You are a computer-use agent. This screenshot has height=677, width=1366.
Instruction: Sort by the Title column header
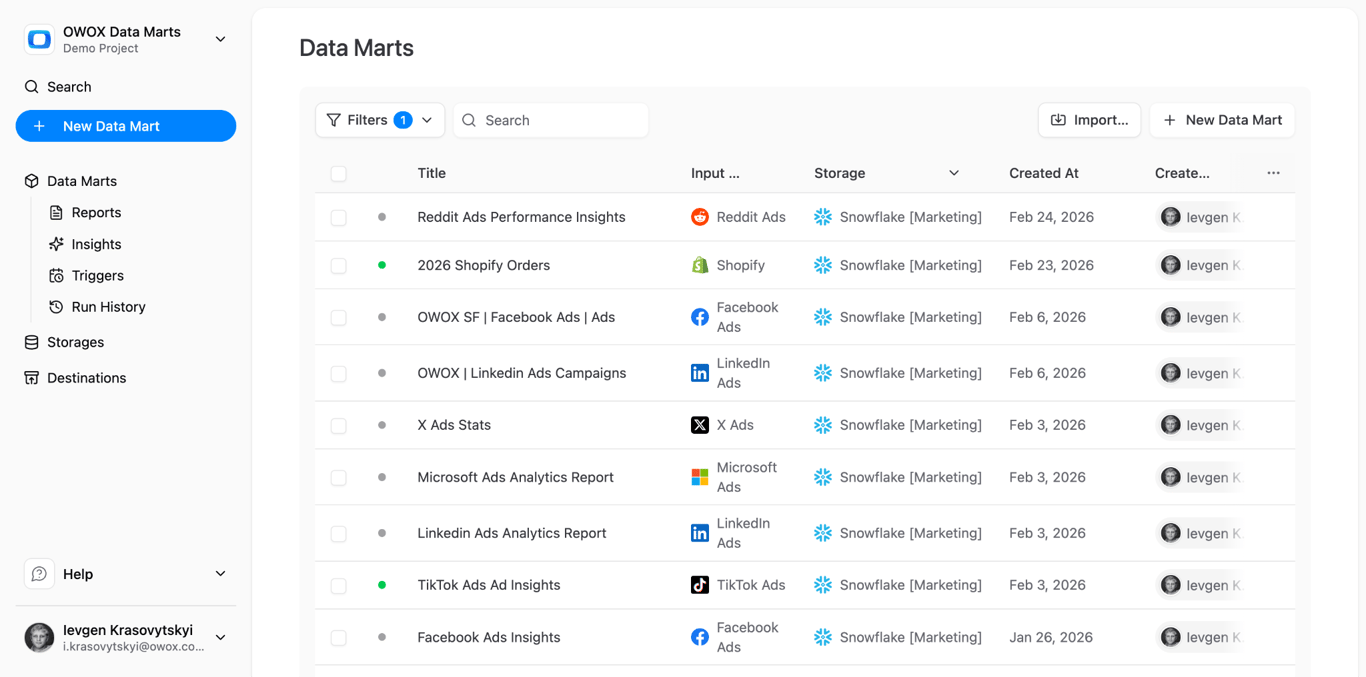432,173
